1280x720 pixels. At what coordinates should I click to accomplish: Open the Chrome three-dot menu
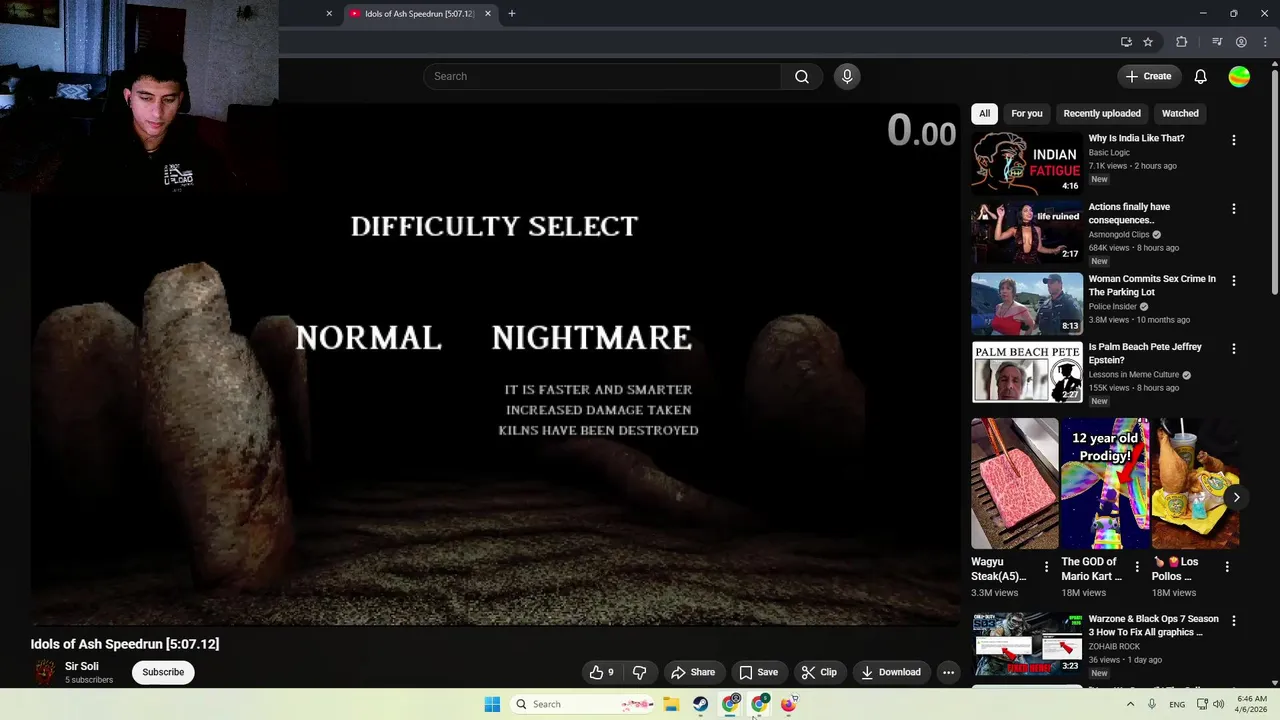(1265, 42)
